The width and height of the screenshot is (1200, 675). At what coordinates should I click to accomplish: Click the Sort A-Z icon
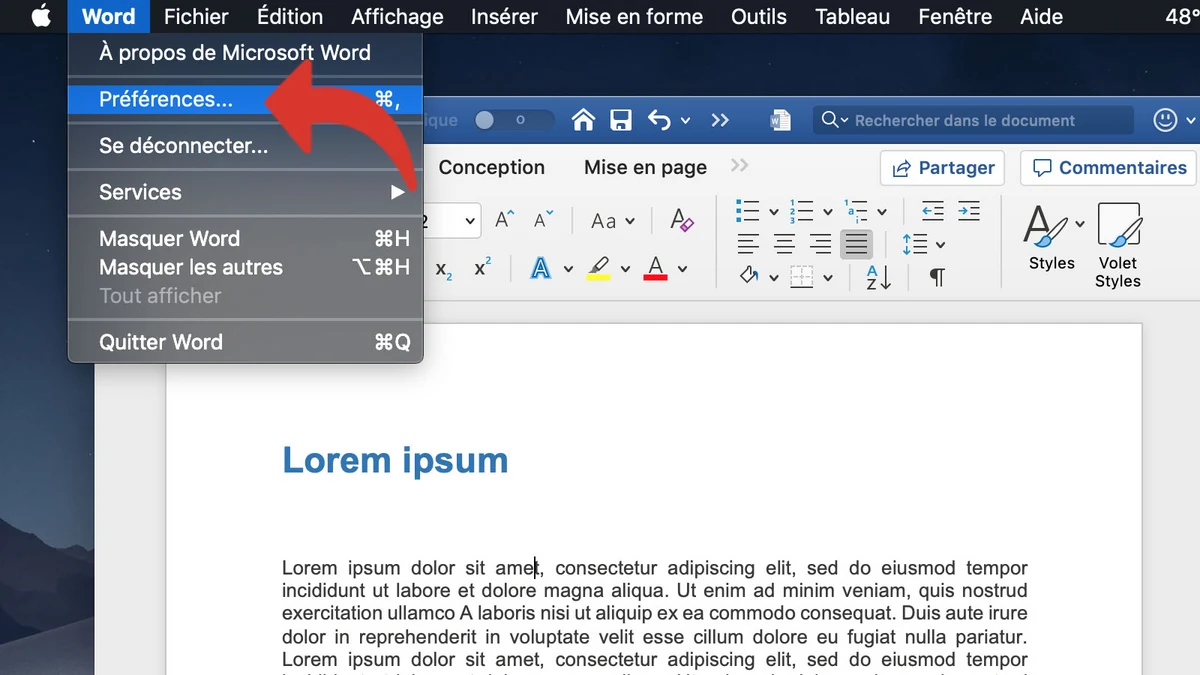pyautogui.click(x=878, y=277)
